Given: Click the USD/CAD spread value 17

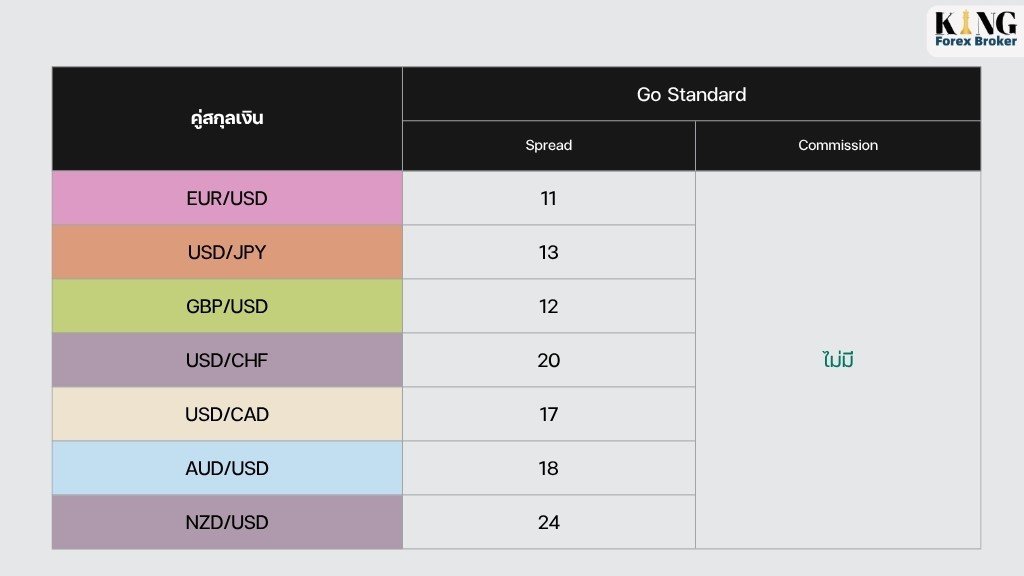Looking at the screenshot, I should click(549, 414).
